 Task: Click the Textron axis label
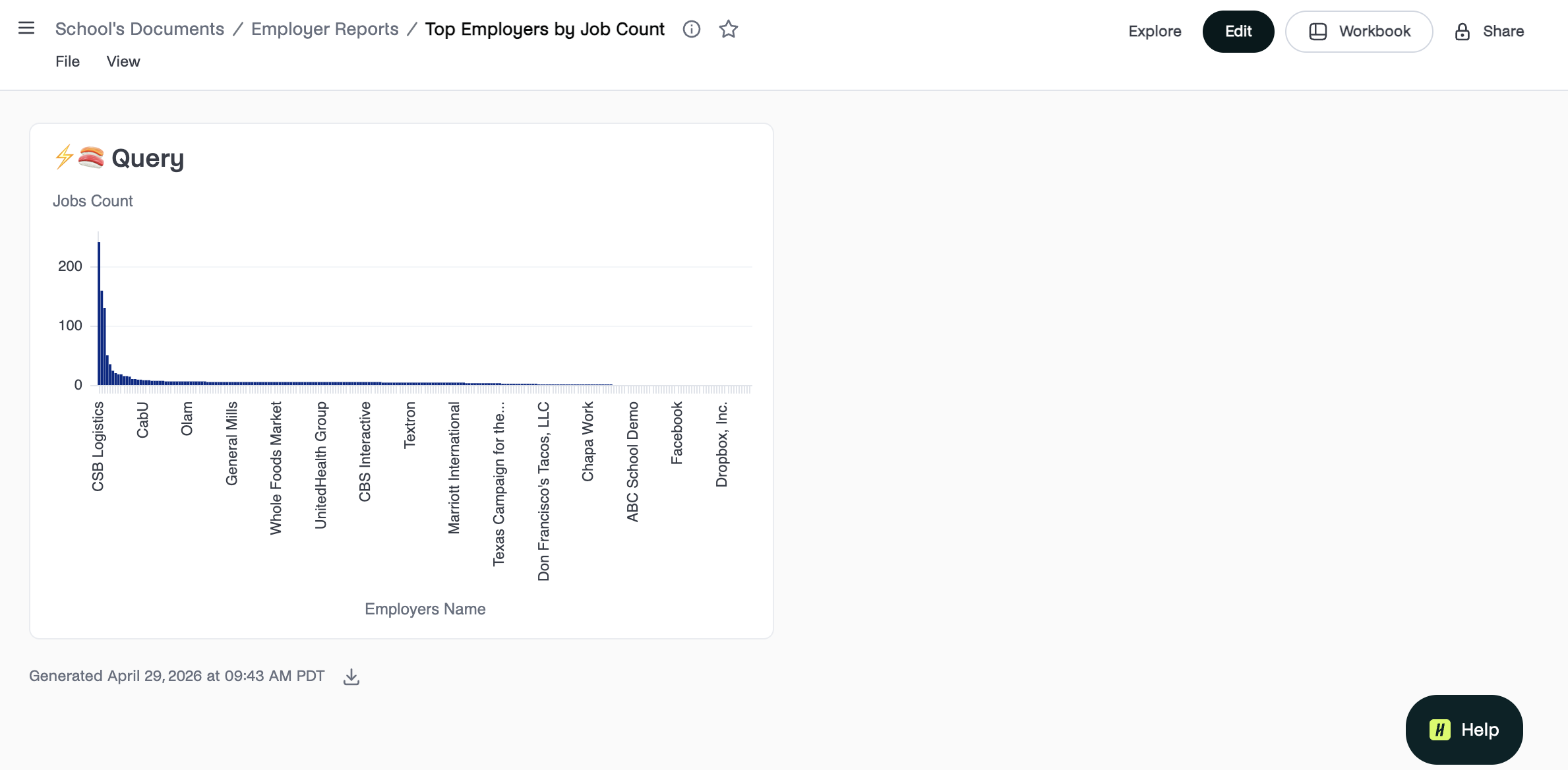[409, 425]
